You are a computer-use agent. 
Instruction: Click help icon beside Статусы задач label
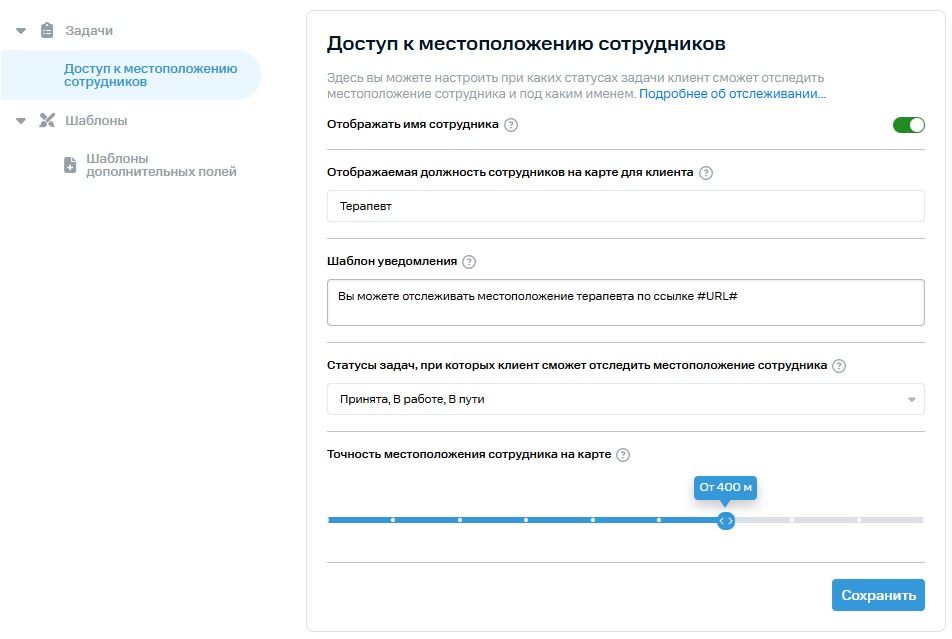coord(839,366)
